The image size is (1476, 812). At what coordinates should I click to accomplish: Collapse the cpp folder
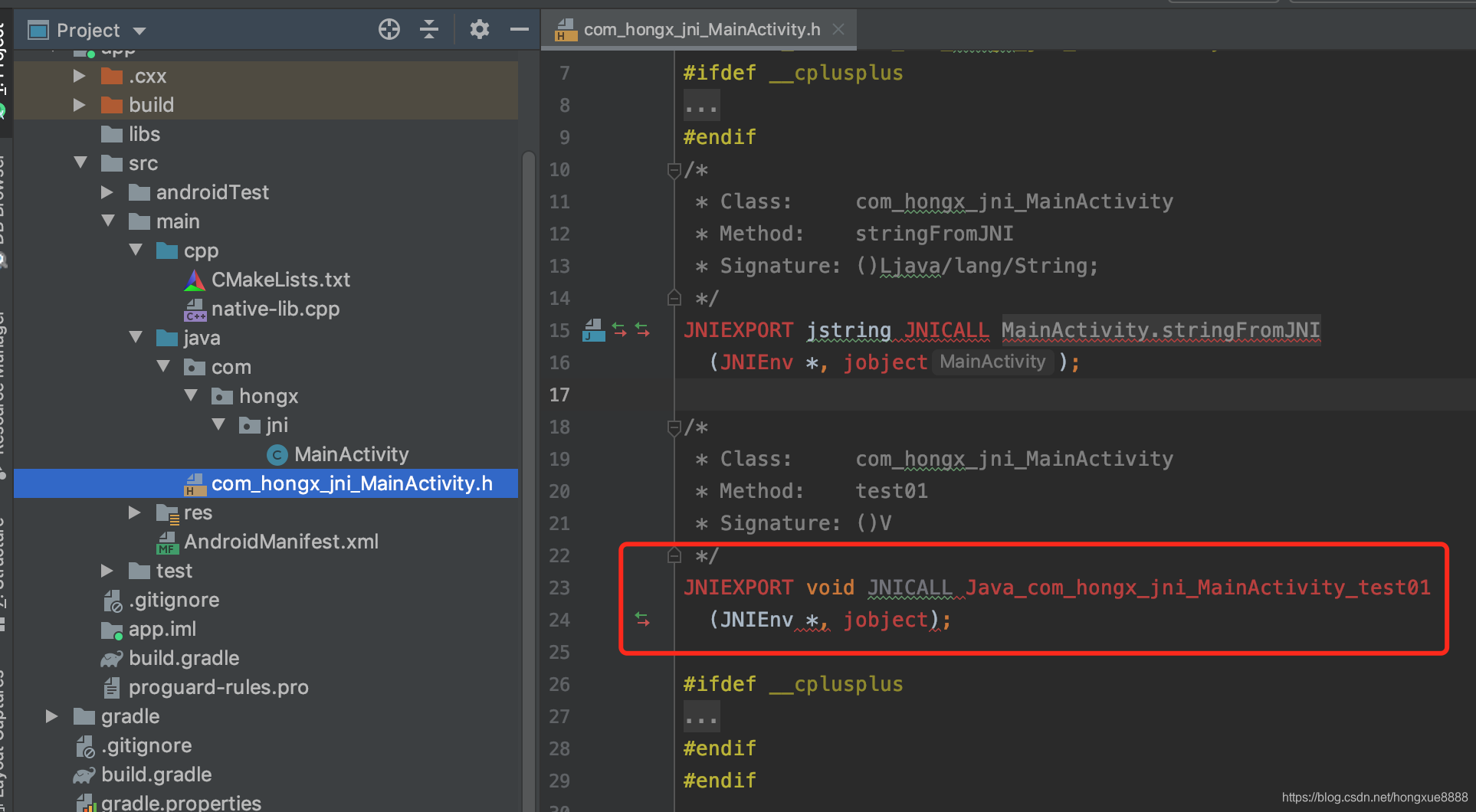pyautogui.click(x=136, y=250)
